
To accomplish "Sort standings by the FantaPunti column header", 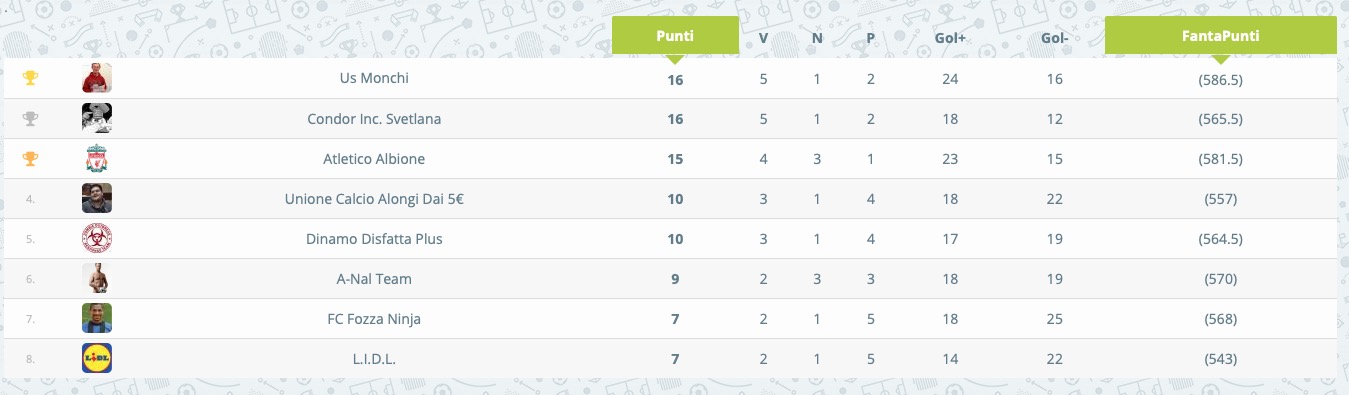I will point(1220,35).
